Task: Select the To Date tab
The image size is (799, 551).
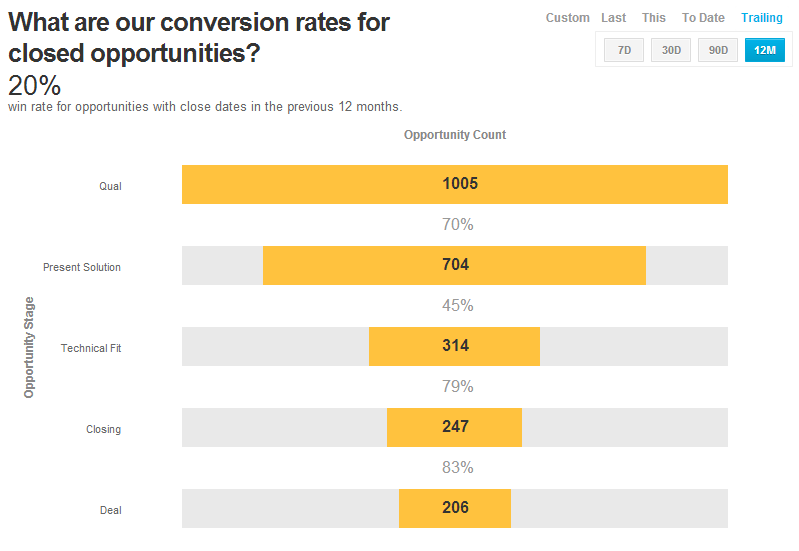Action: coord(703,18)
